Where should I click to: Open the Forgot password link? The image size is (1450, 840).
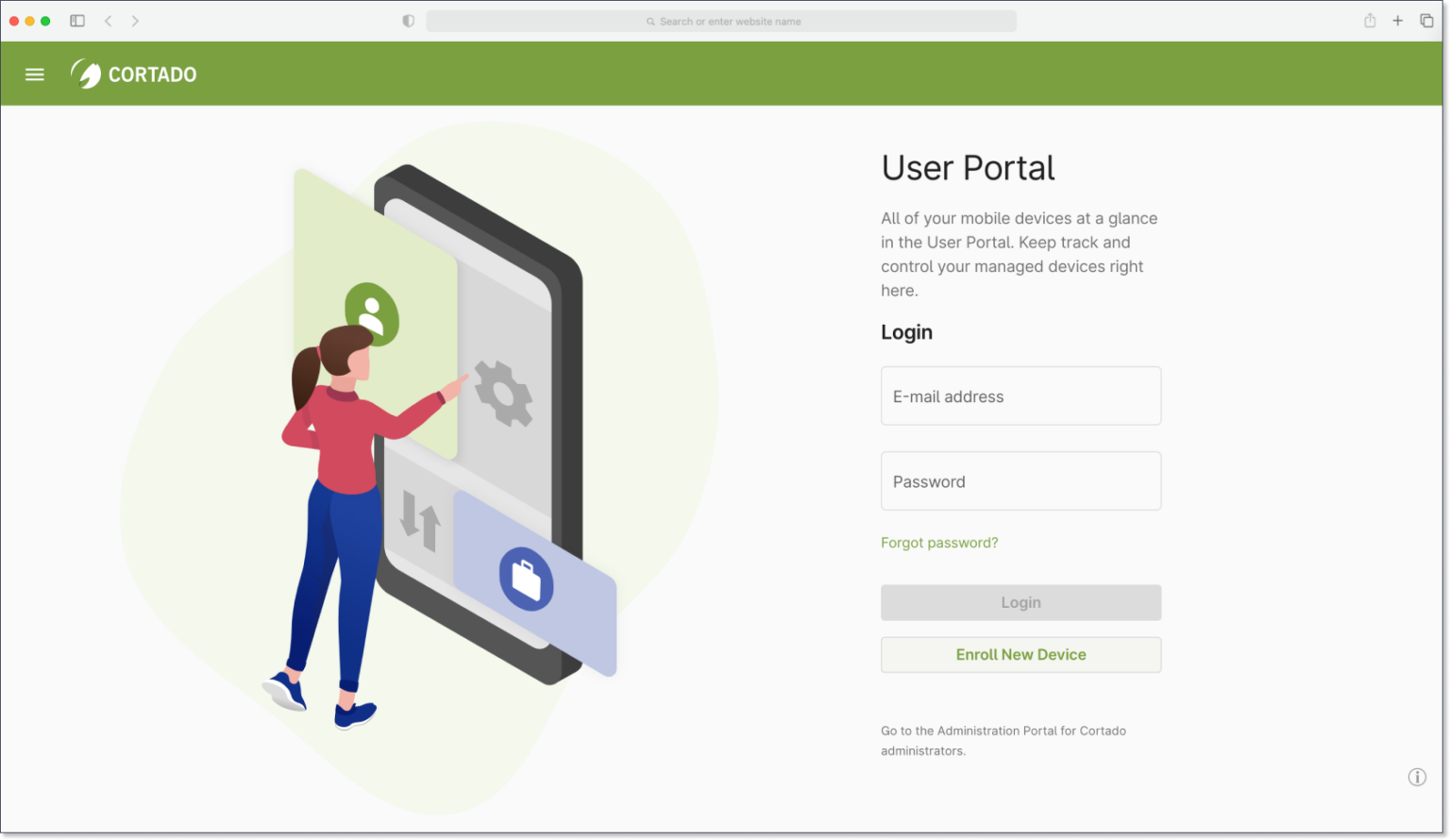coord(939,542)
